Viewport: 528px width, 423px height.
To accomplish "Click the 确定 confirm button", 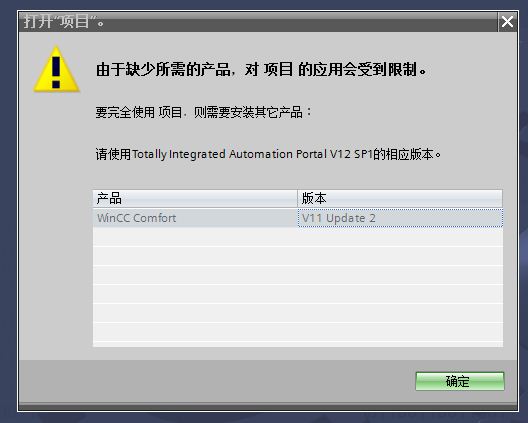I will (x=460, y=381).
